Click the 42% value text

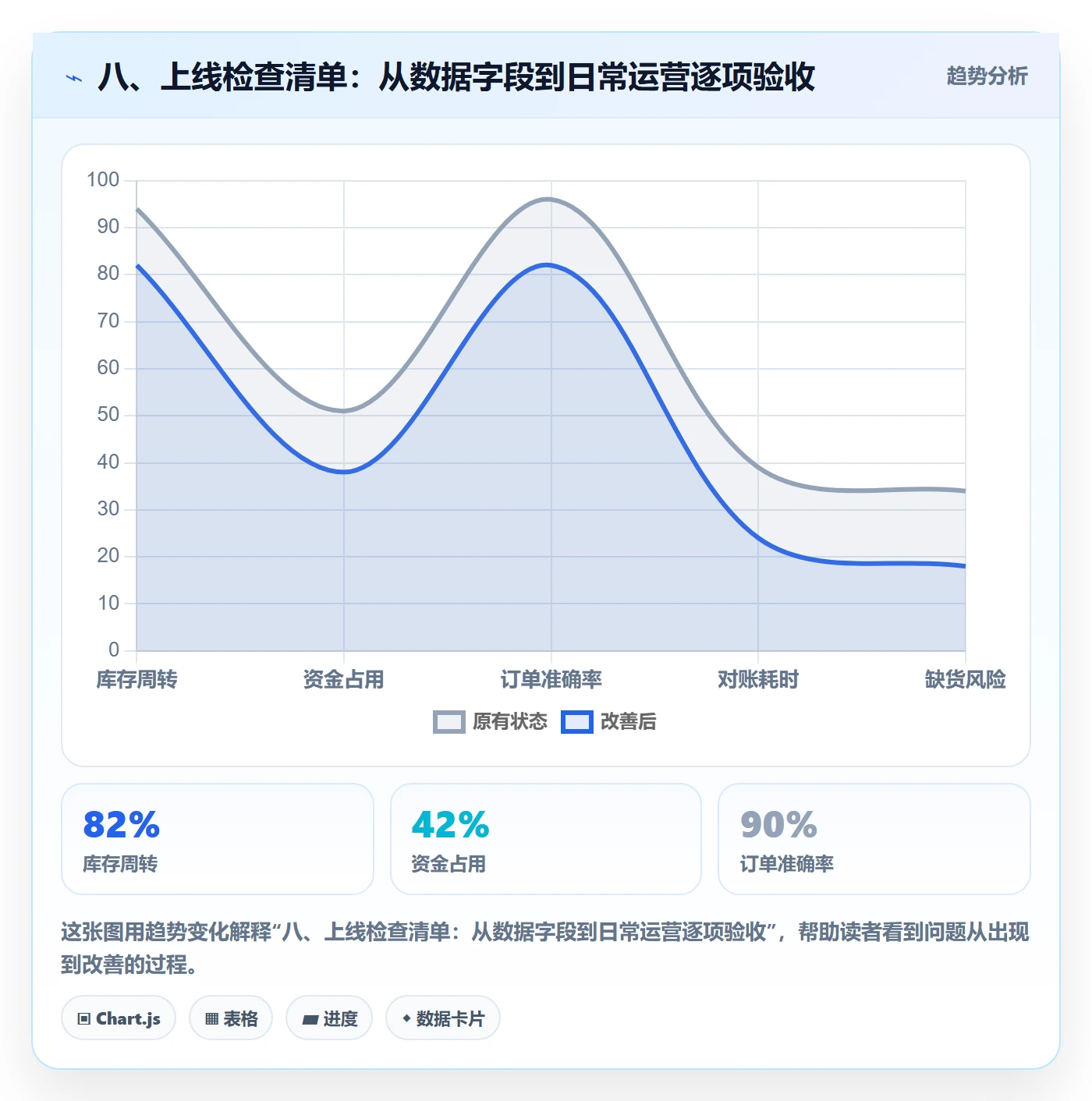[x=450, y=825]
